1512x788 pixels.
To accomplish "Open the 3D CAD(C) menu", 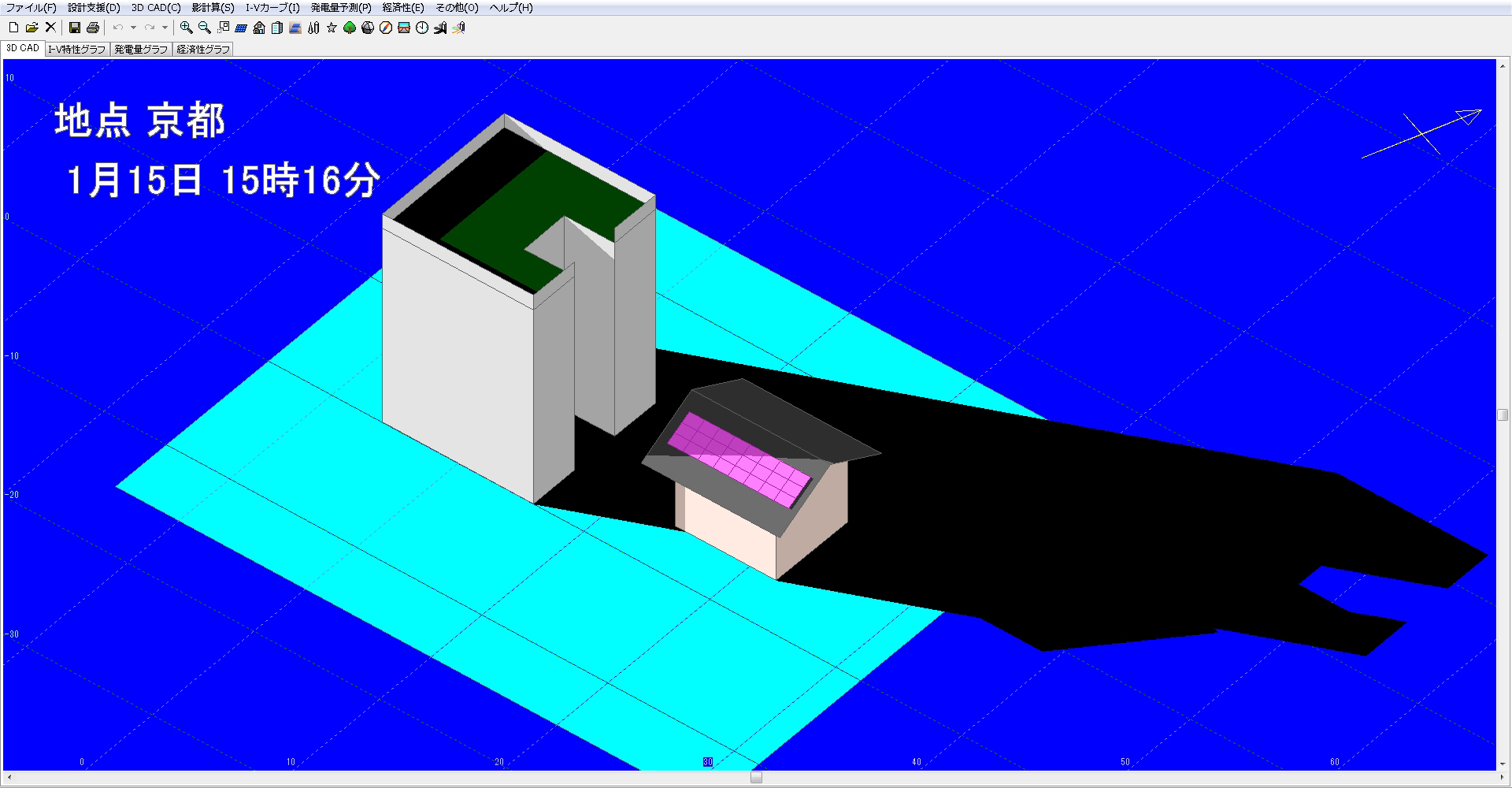I will [x=156, y=8].
